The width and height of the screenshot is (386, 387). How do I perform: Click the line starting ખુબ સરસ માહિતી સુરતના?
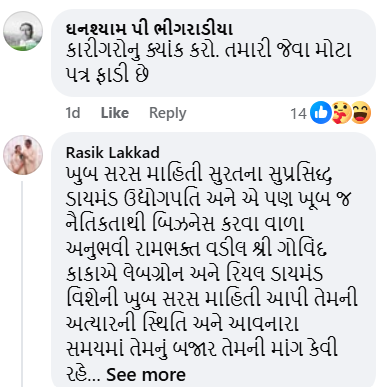(x=199, y=174)
